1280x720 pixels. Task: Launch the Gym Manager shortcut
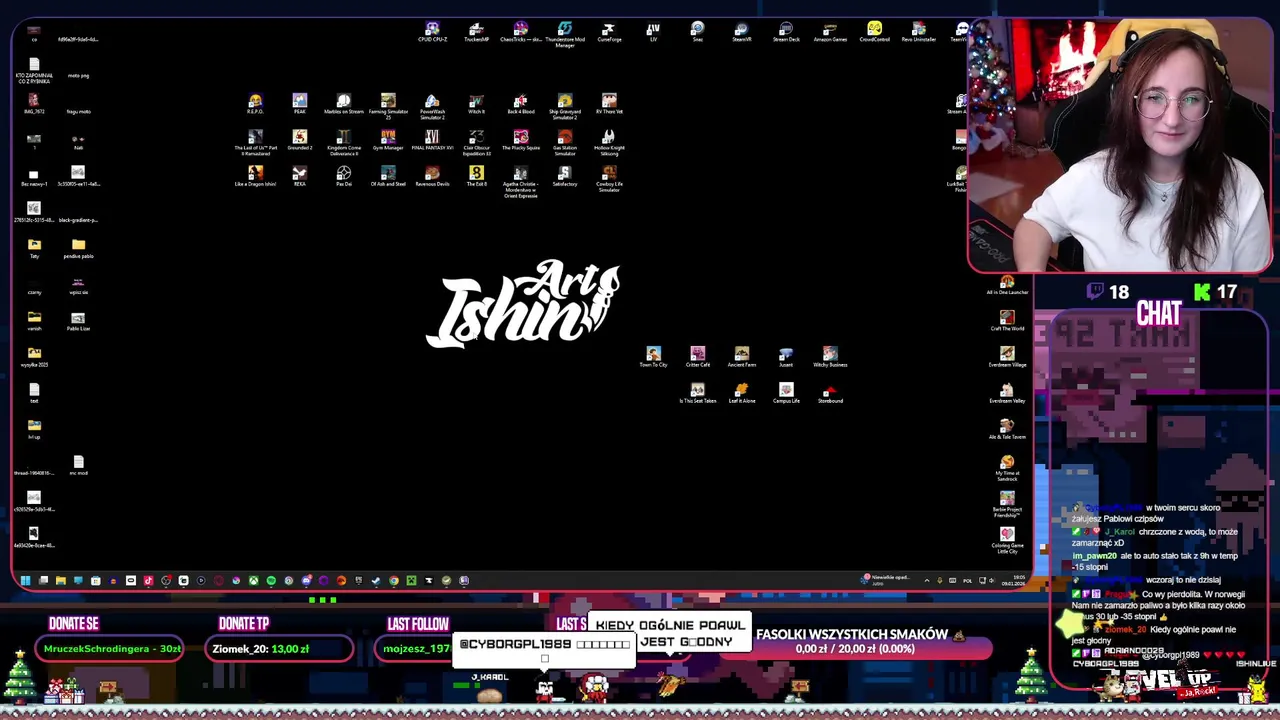tap(388, 140)
